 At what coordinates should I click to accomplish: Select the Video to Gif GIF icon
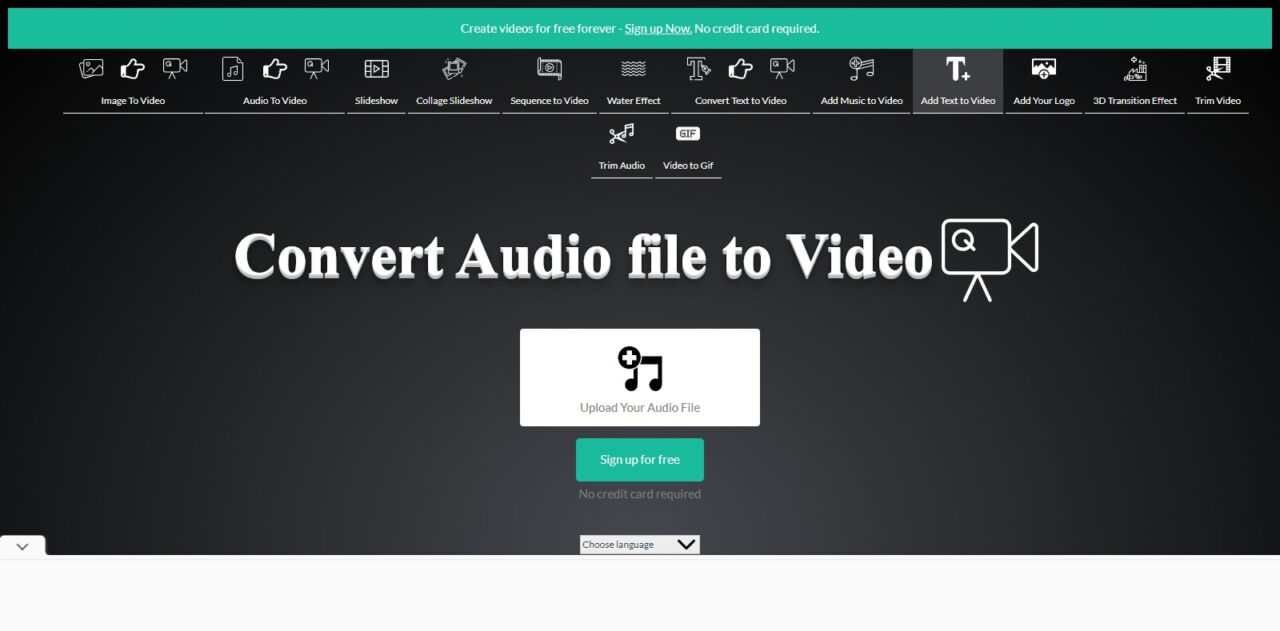point(688,133)
